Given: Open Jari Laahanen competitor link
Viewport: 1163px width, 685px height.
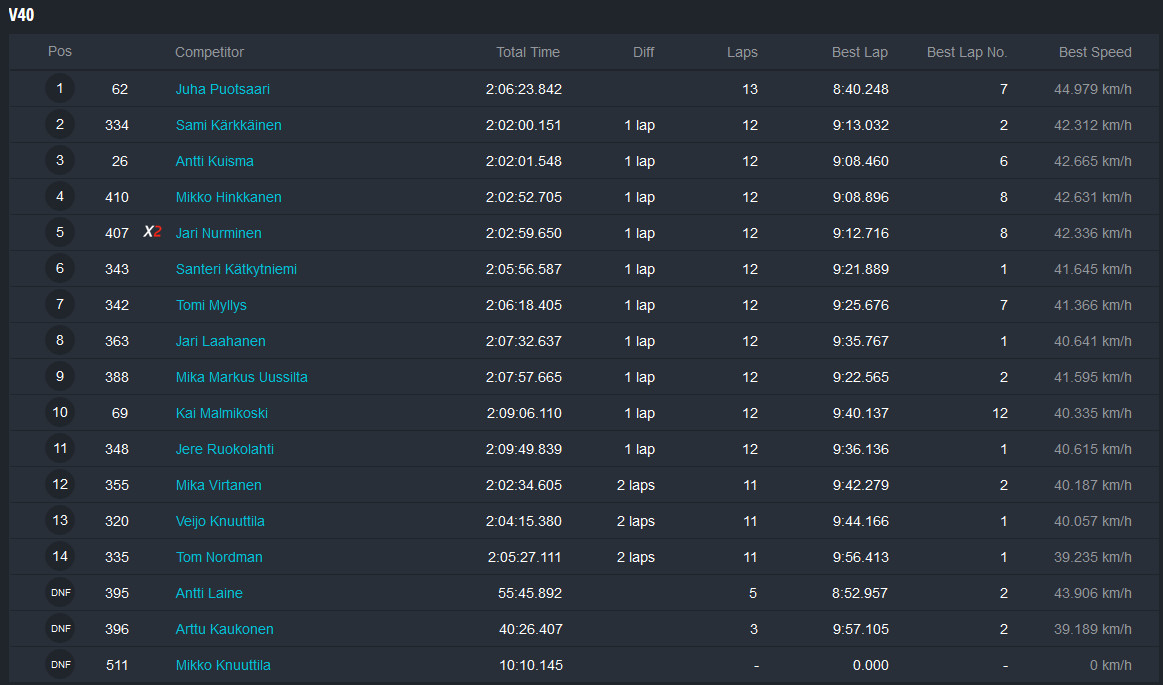Looking at the screenshot, I should click(220, 341).
